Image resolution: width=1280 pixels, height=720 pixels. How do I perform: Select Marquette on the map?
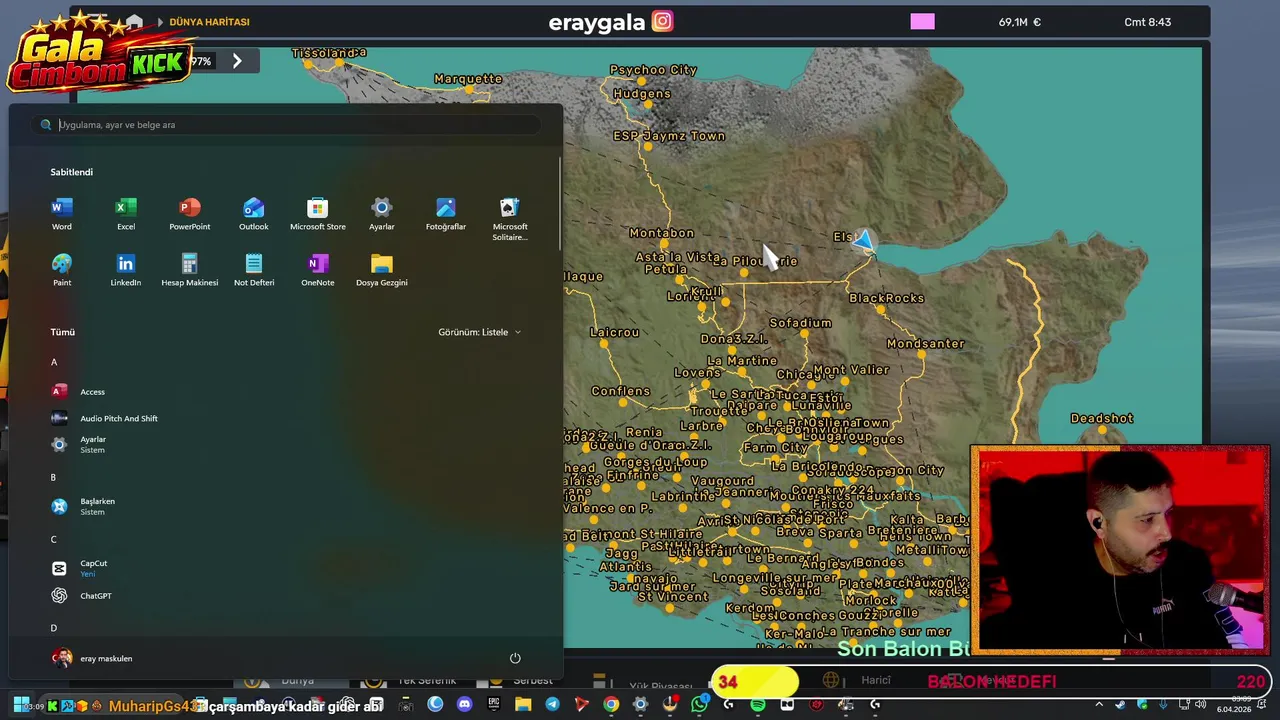click(468, 79)
